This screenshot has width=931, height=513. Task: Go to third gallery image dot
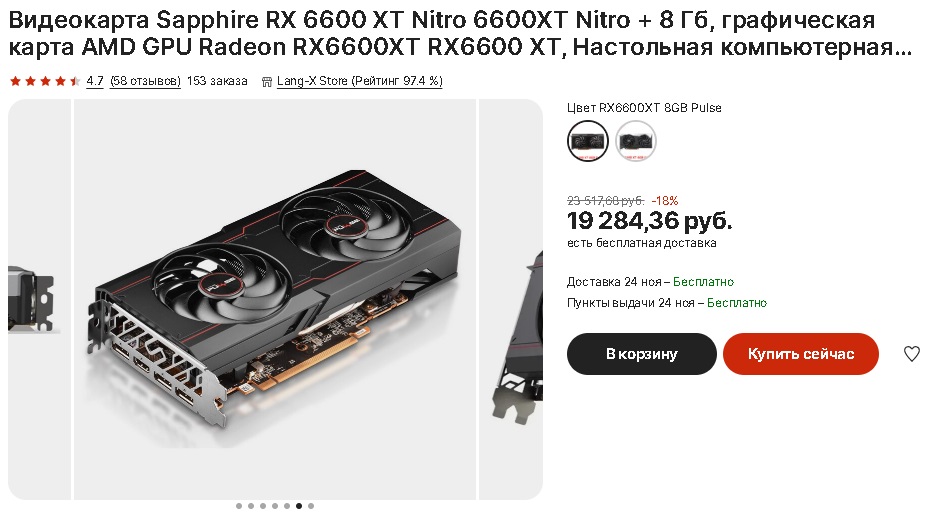pyautogui.click(x=262, y=506)
